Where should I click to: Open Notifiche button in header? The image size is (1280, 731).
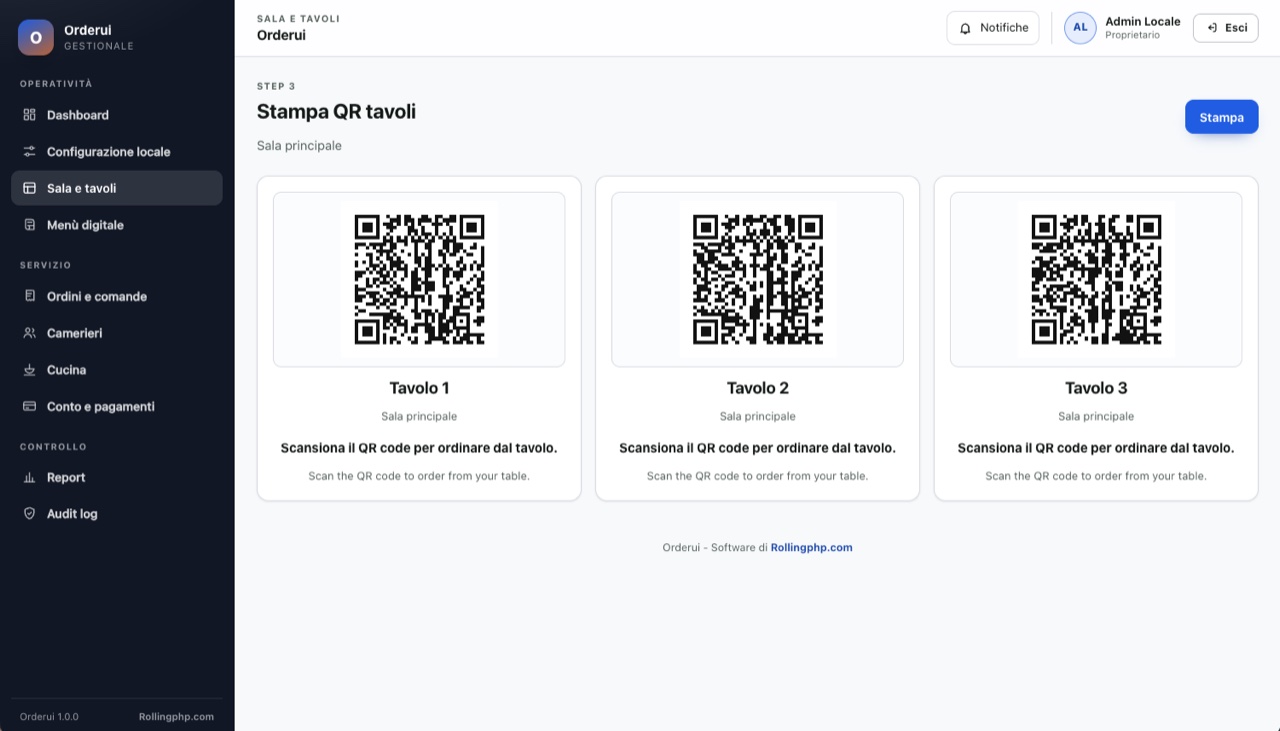[993, 28]
